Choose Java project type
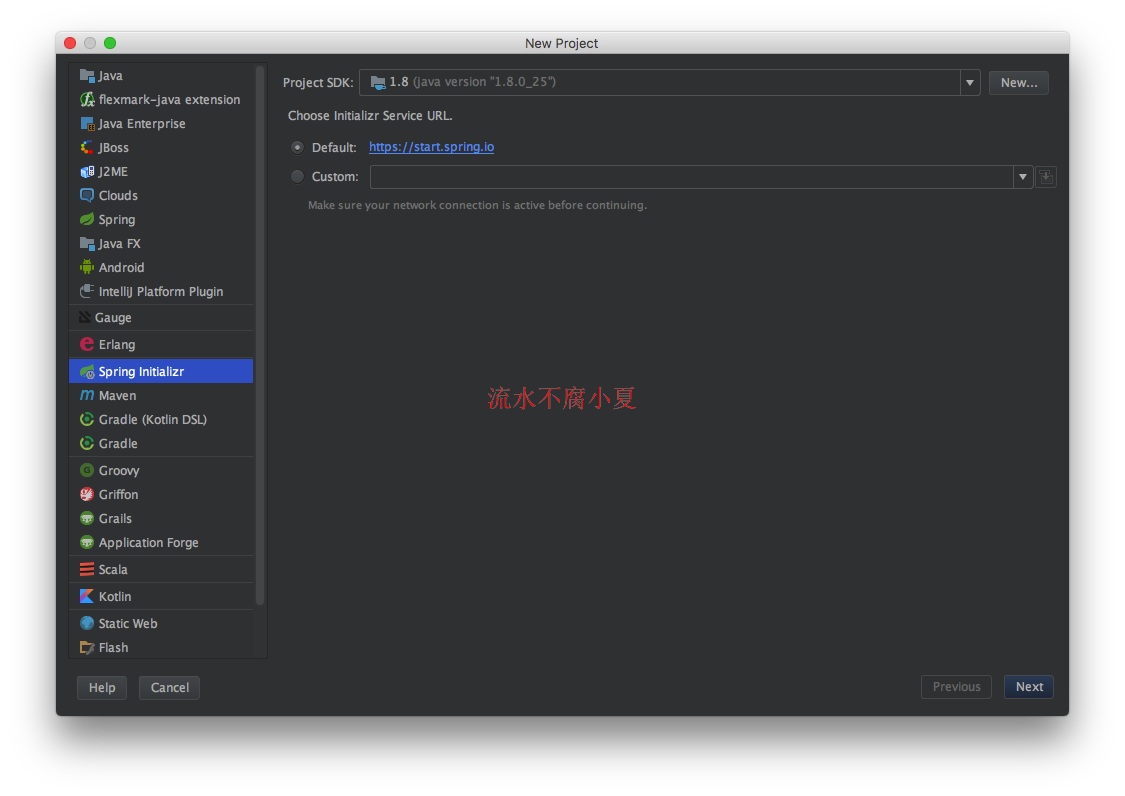Viewport: 1125px width, 796px height. coord(161,75)
